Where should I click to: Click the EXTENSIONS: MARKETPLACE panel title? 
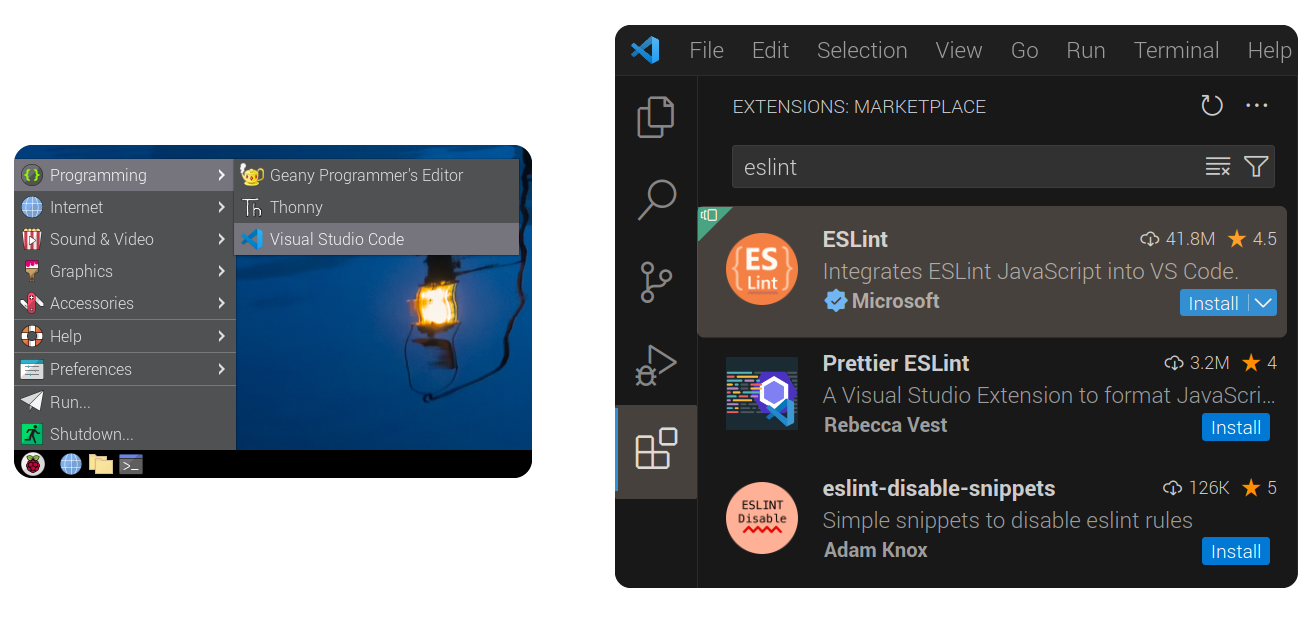[859, 107]
